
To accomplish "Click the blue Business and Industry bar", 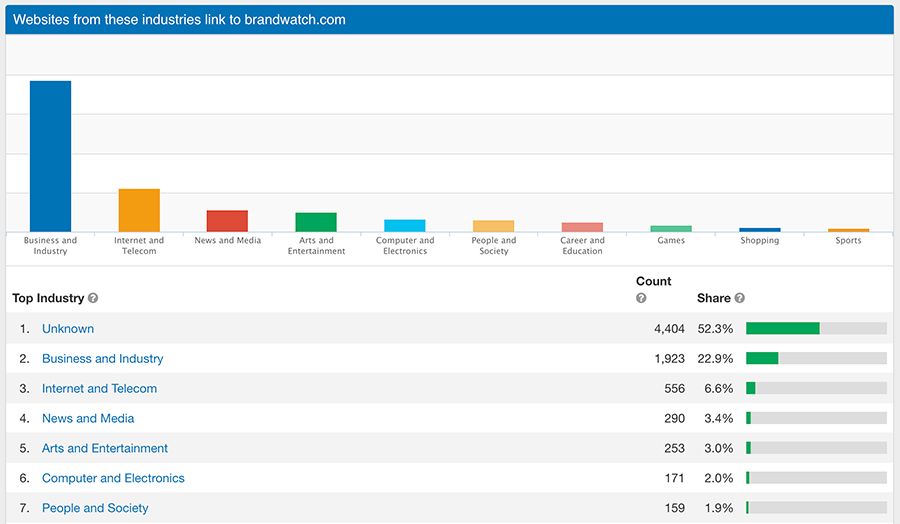I will pyautogui.click(x=50, y=156).
